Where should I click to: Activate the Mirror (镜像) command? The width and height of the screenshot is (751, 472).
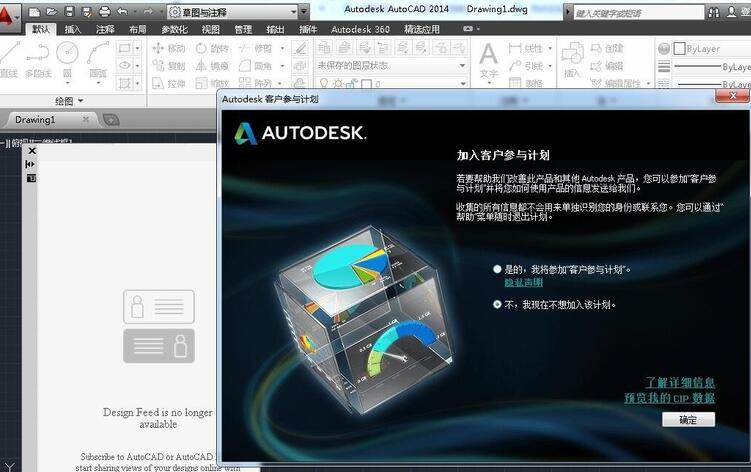(x=212, y=66)
